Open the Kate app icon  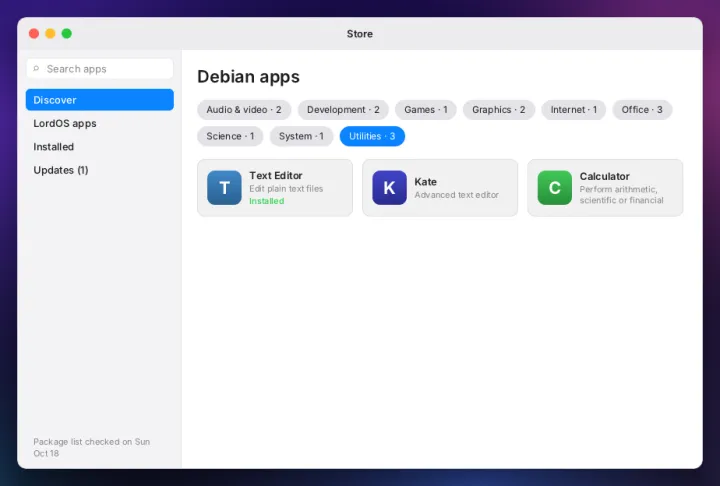tap(389, 187)
